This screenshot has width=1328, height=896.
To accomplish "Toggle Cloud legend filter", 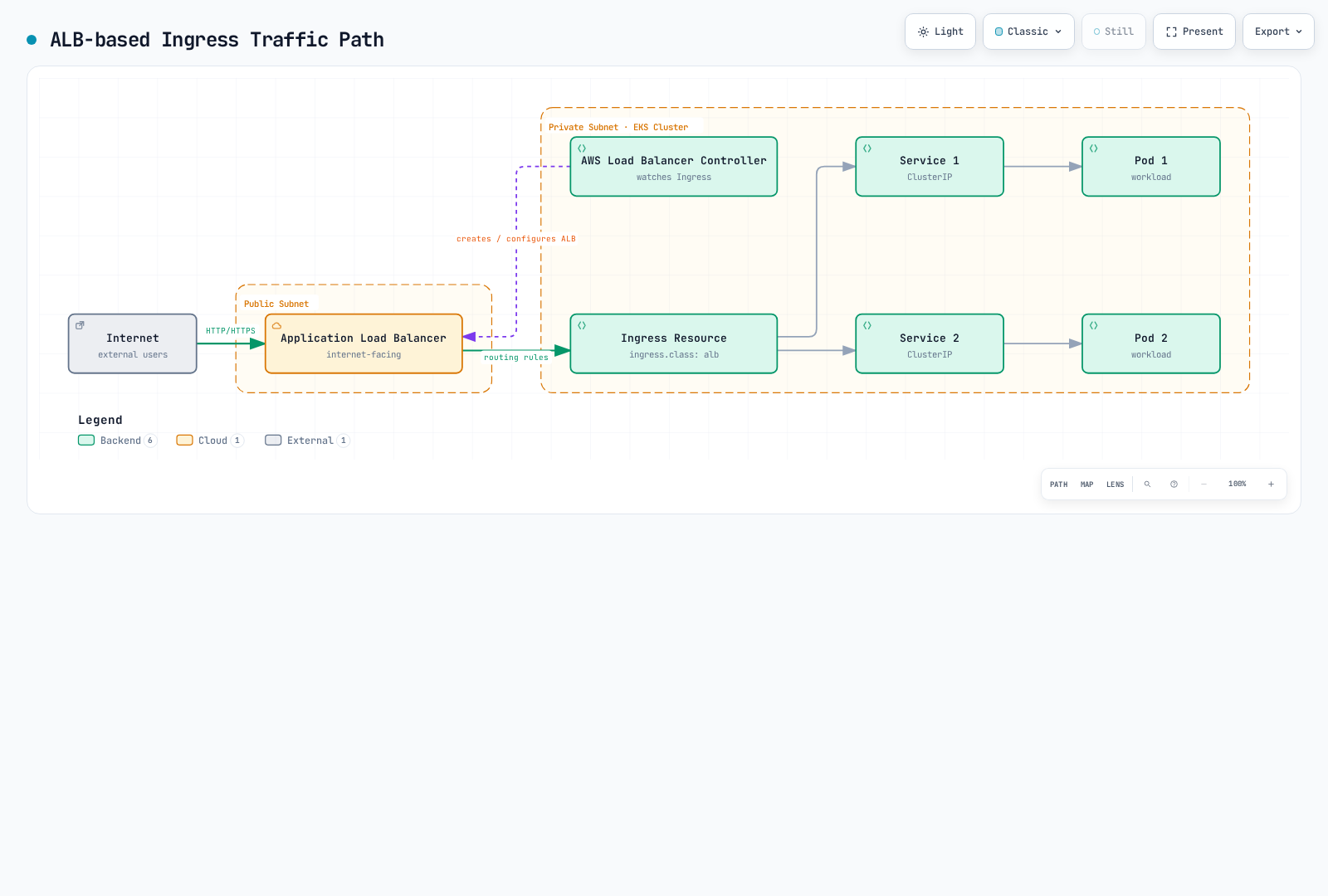I will pyautogui.click(x=210, y=441).
